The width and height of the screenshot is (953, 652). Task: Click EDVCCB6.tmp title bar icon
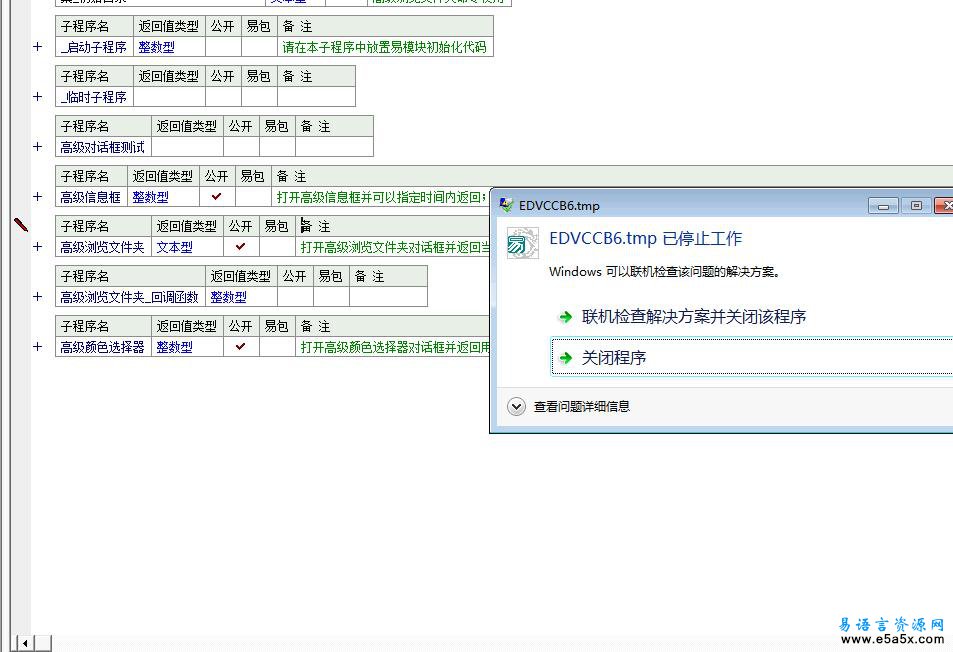tap(506, 205)
